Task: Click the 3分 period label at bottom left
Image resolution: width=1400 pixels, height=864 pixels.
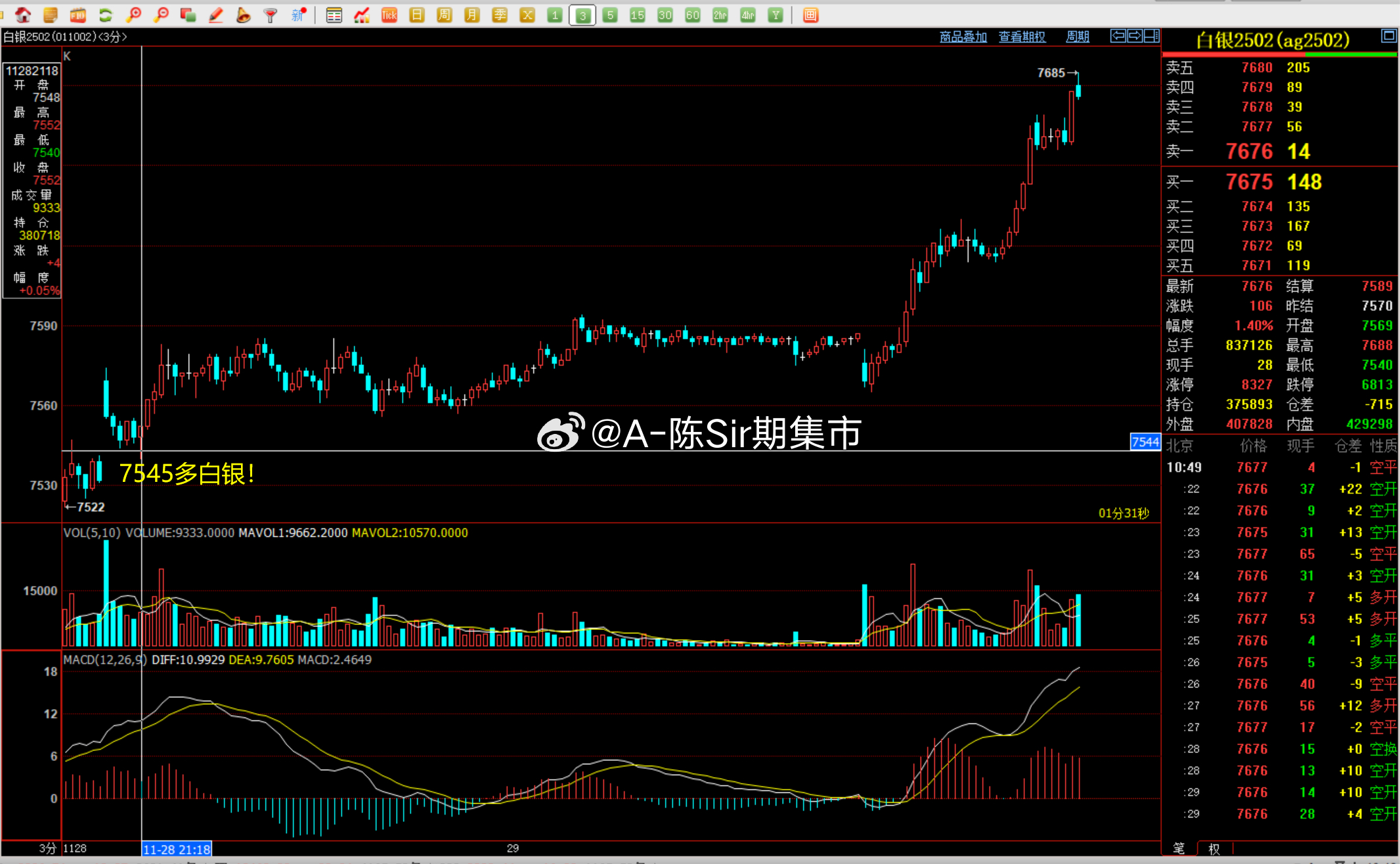Action: 47,848
